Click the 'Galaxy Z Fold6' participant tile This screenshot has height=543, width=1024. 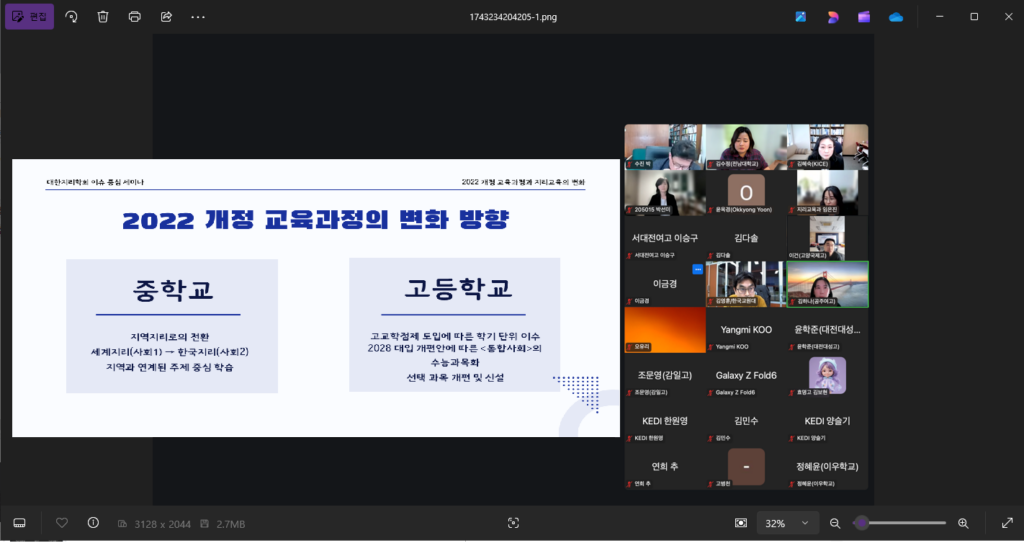tap(746, 376)
